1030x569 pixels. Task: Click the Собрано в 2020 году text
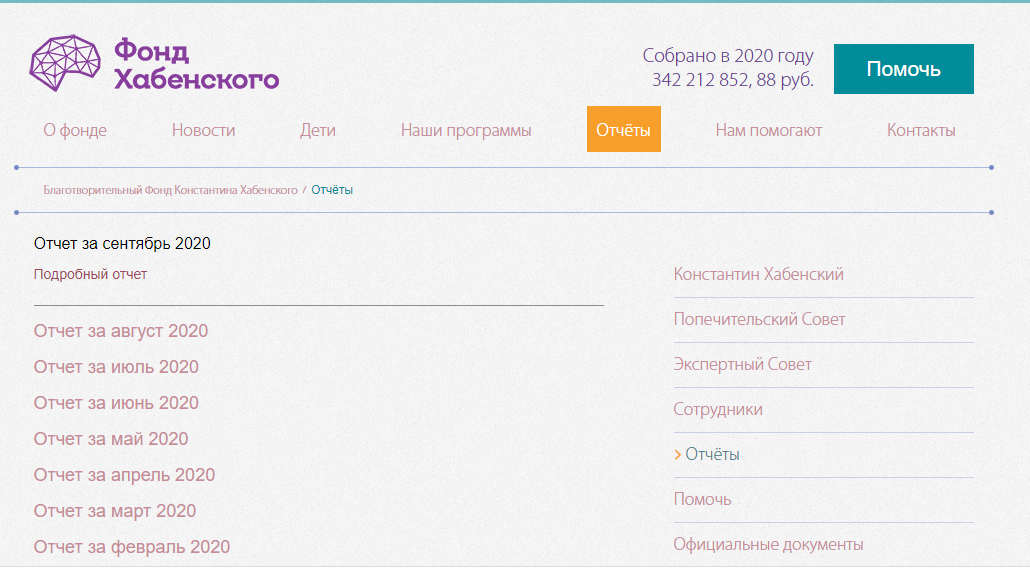(x=728, y=55)
